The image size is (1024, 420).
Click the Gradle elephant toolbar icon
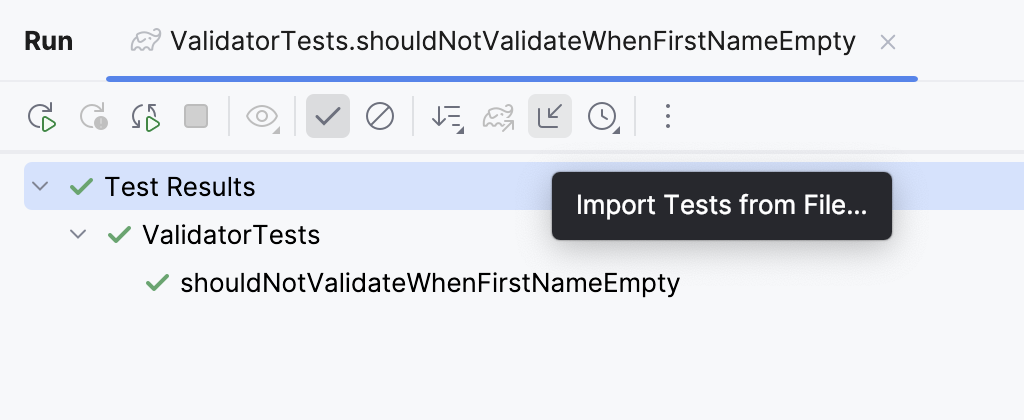click(498, 117)
